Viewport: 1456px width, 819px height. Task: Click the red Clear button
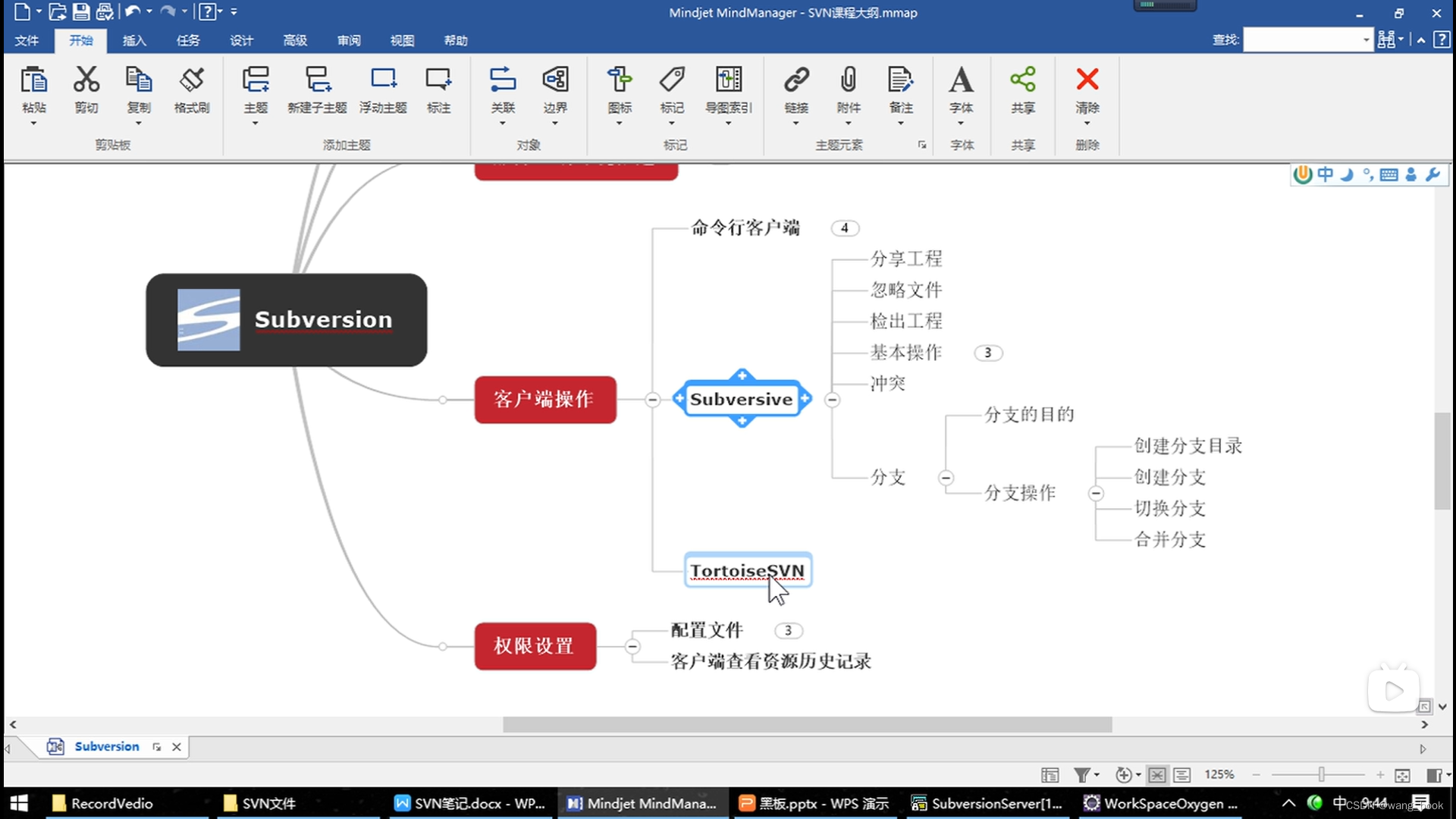(x=1087, y=80)
